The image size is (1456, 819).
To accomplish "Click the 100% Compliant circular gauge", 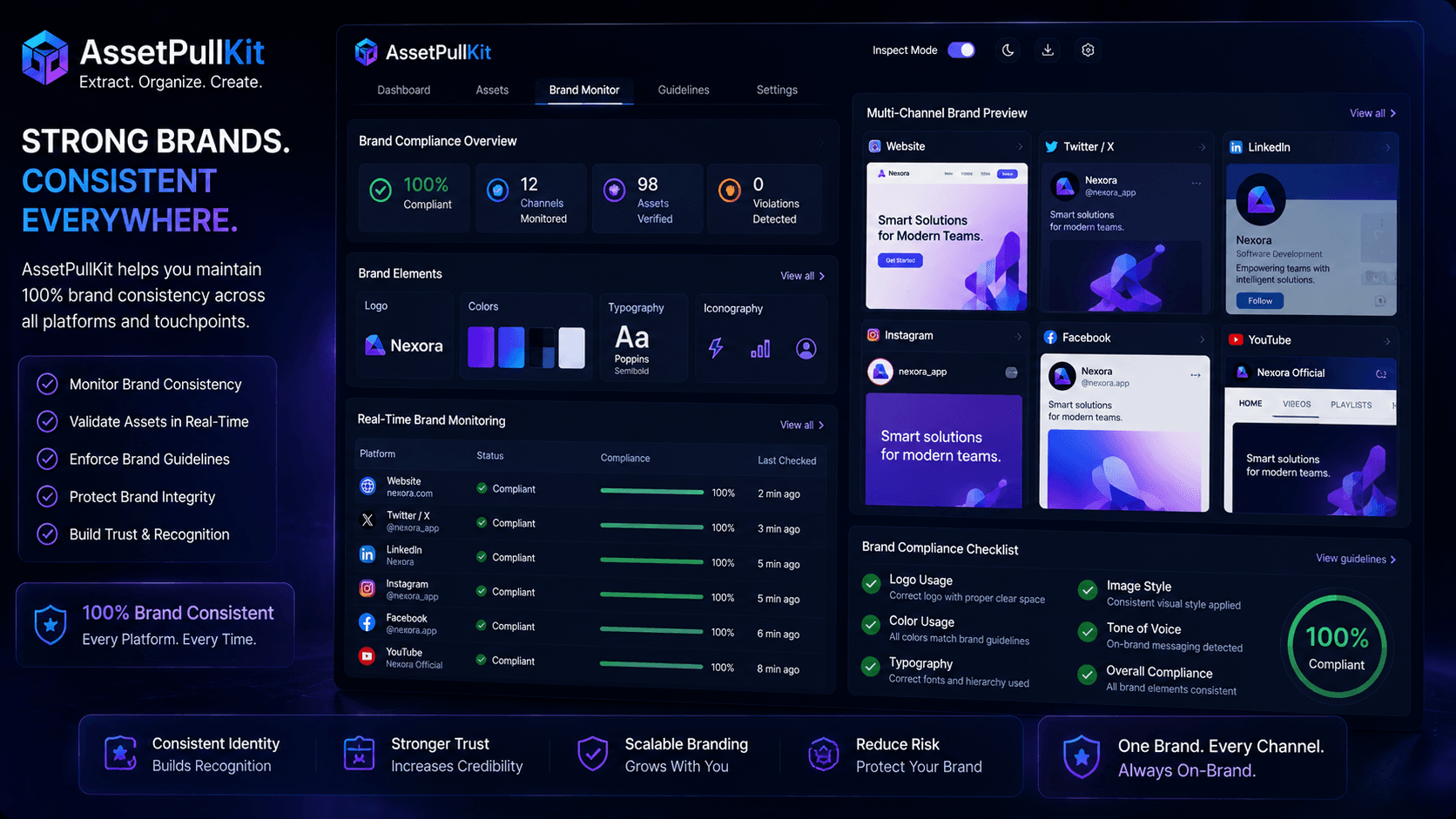I will 1337,647.
